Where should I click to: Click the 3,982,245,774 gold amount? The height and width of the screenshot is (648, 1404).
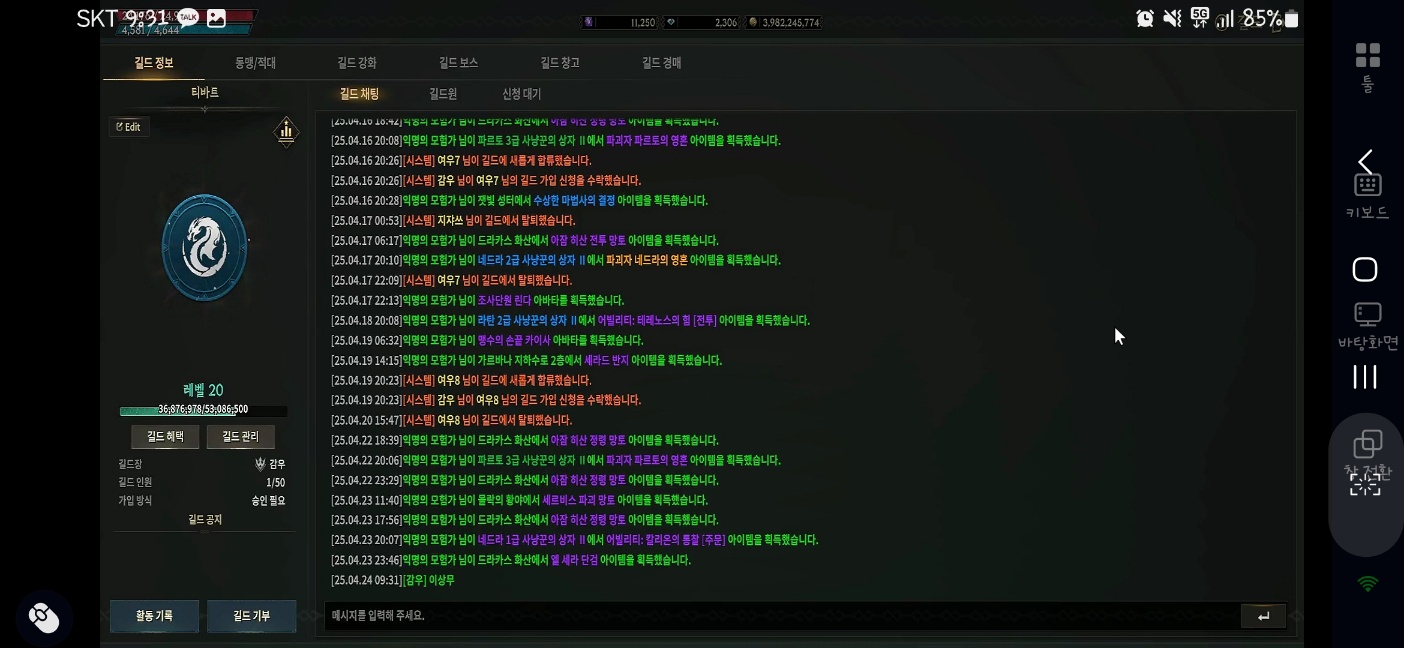[790, 22]
